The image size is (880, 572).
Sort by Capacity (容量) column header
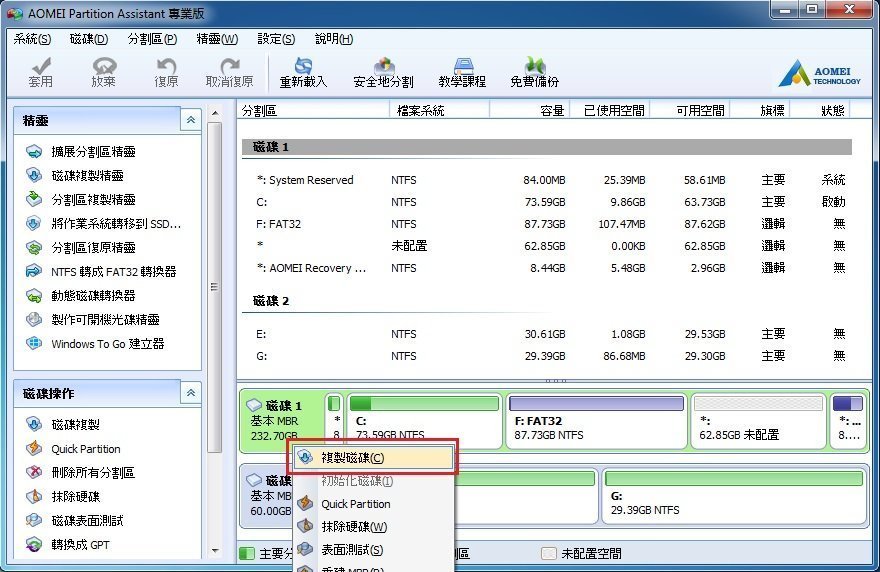(530, 111)
